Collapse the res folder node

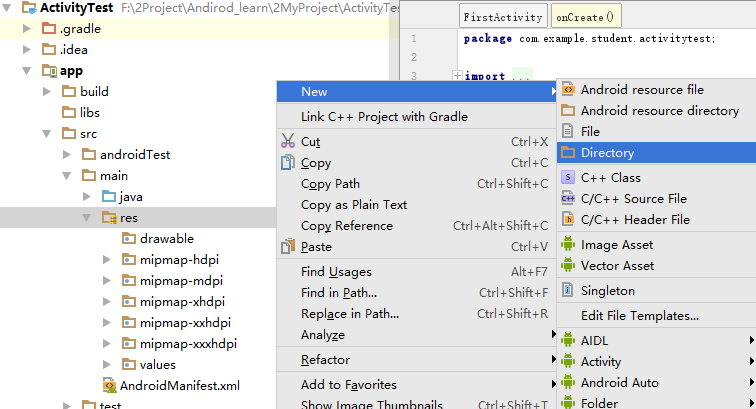(87, 218)
